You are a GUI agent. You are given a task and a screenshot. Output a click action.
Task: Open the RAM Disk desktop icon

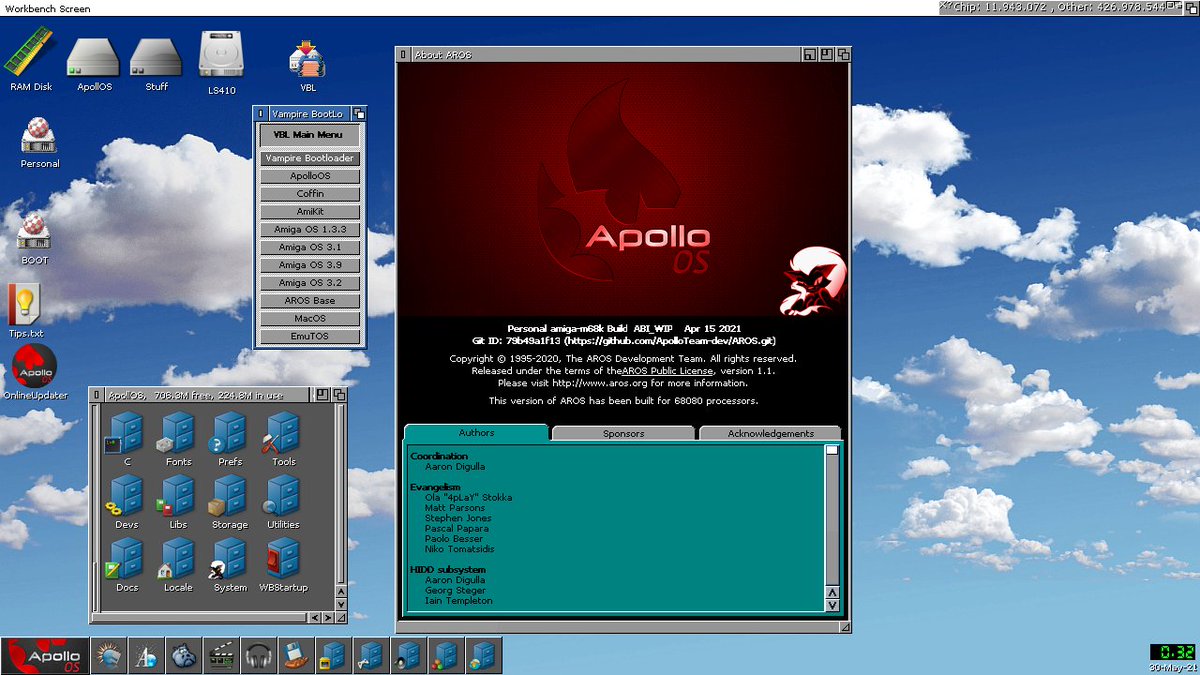pos(30,59)
